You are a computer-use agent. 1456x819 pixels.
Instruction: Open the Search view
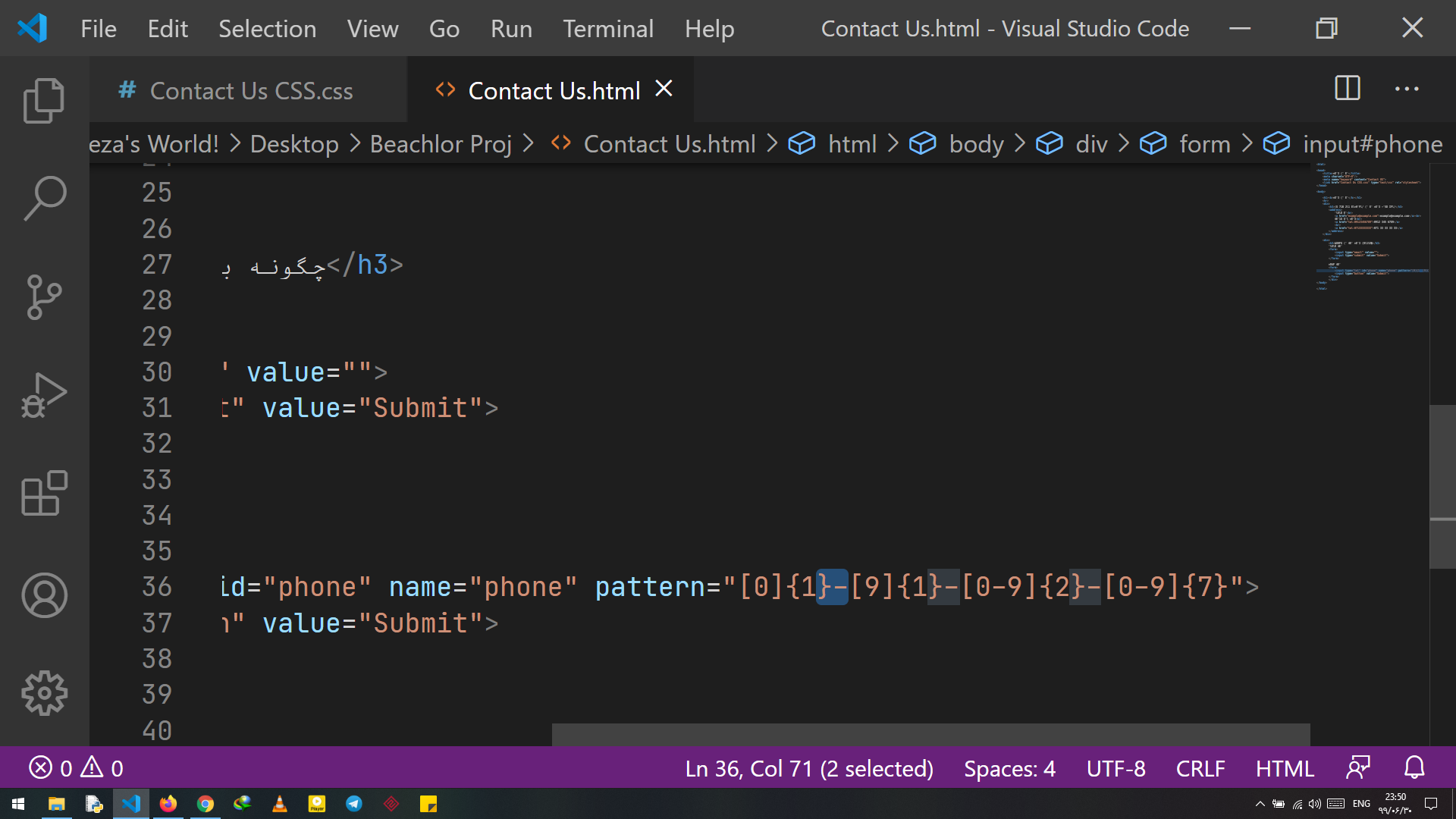(44, 199)
